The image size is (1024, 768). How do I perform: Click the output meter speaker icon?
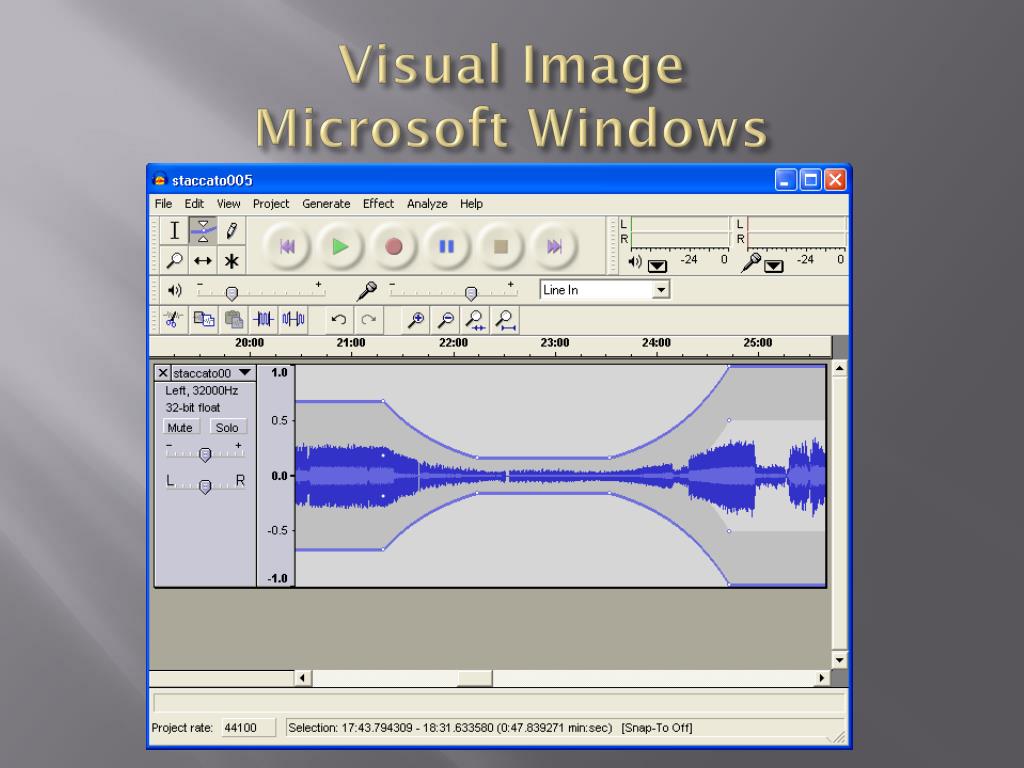pyautogui.click(x=635, y=262)
